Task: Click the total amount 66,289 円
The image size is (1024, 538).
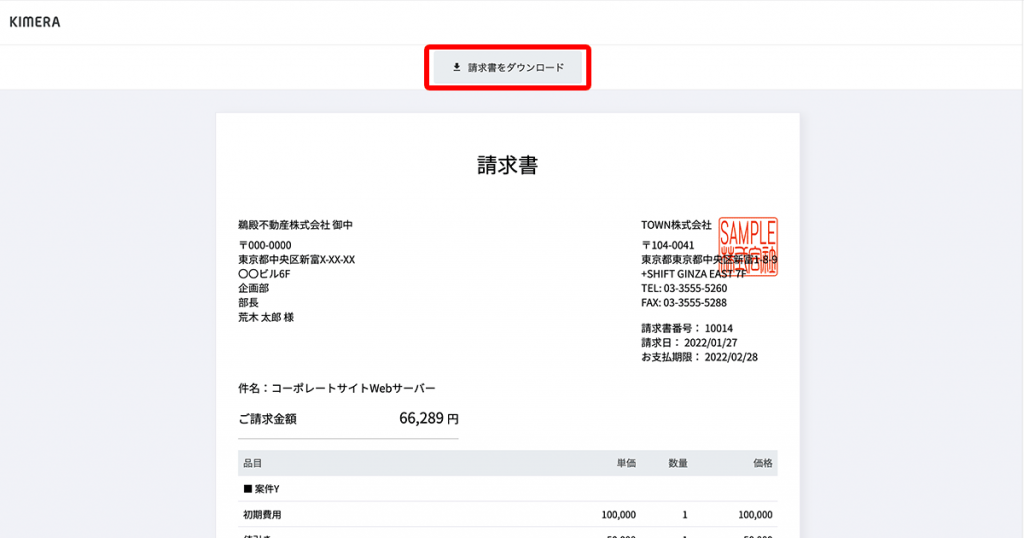Action: tap(428, 419)
